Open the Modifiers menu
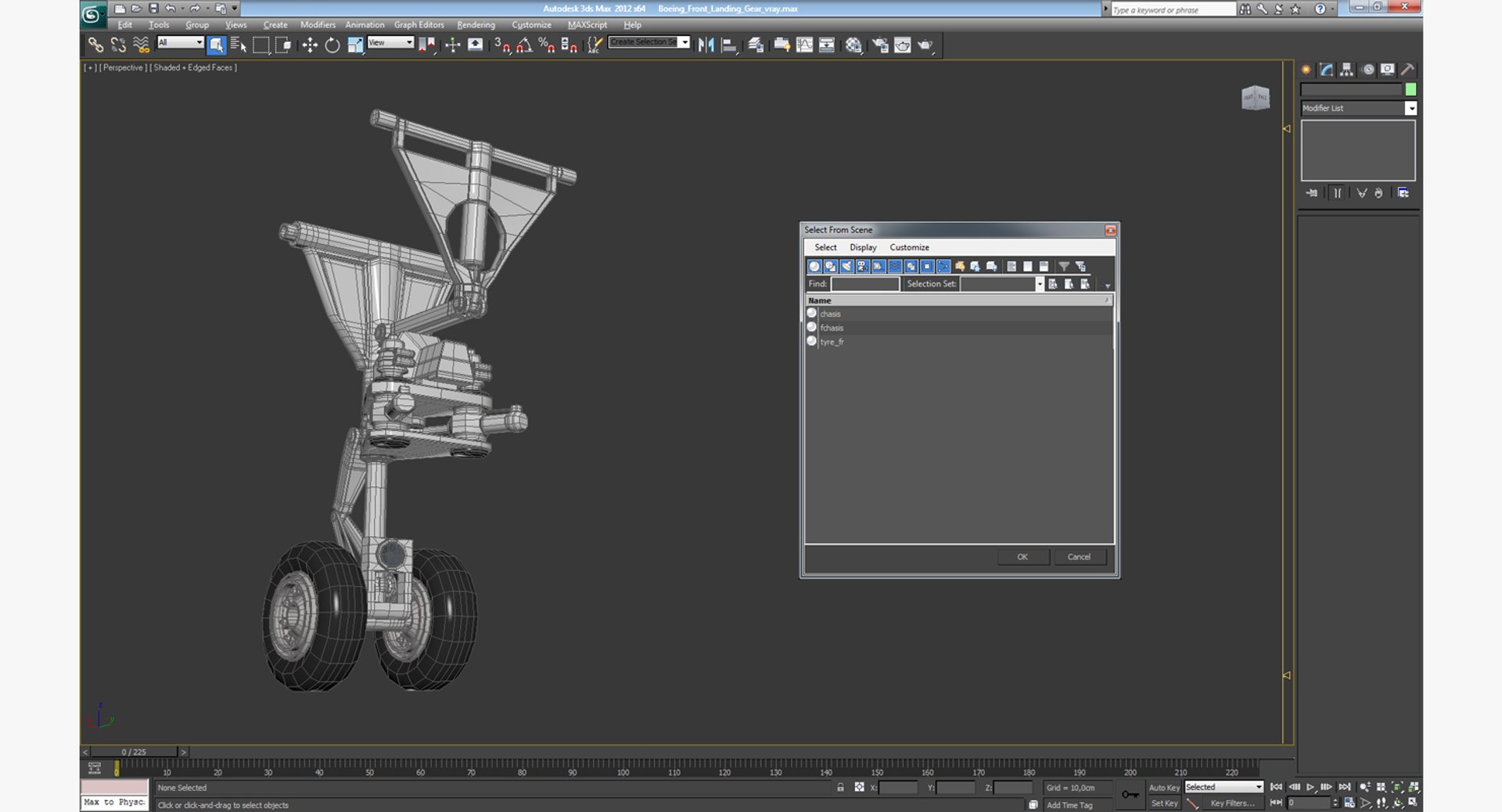 pos(318,25)
